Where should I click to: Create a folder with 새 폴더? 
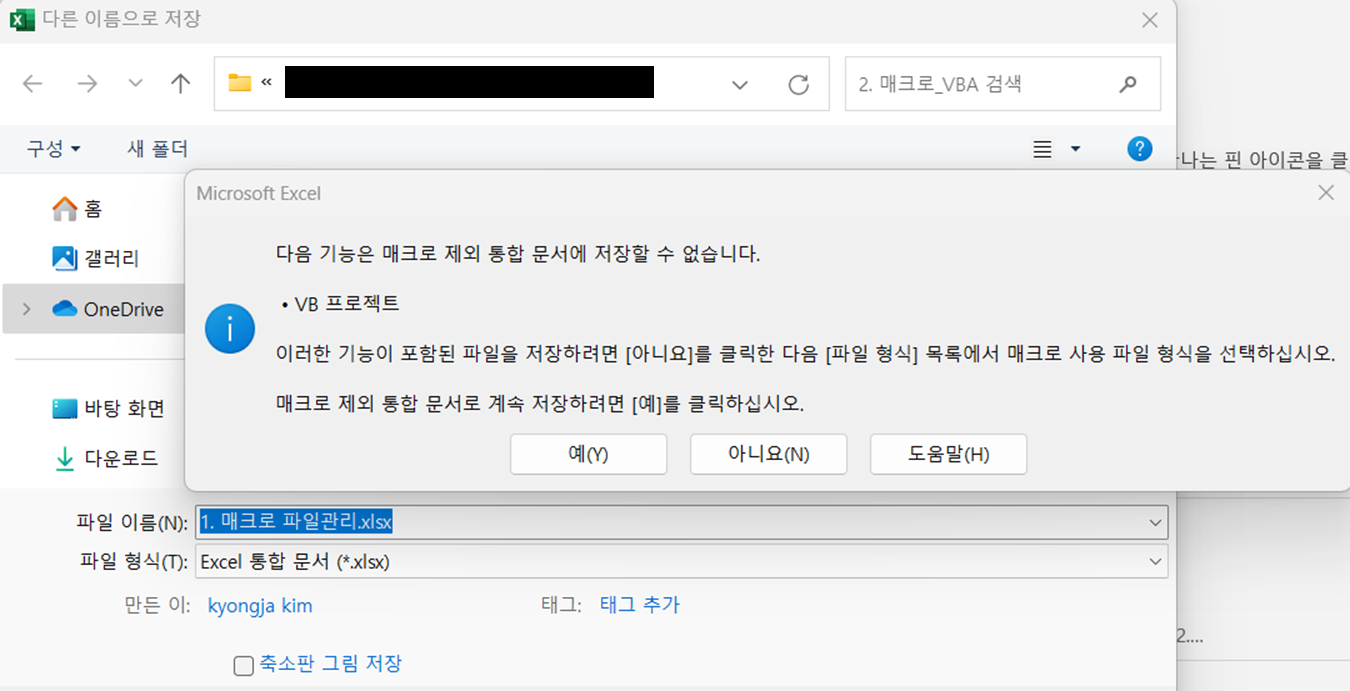tap(158, 149)
